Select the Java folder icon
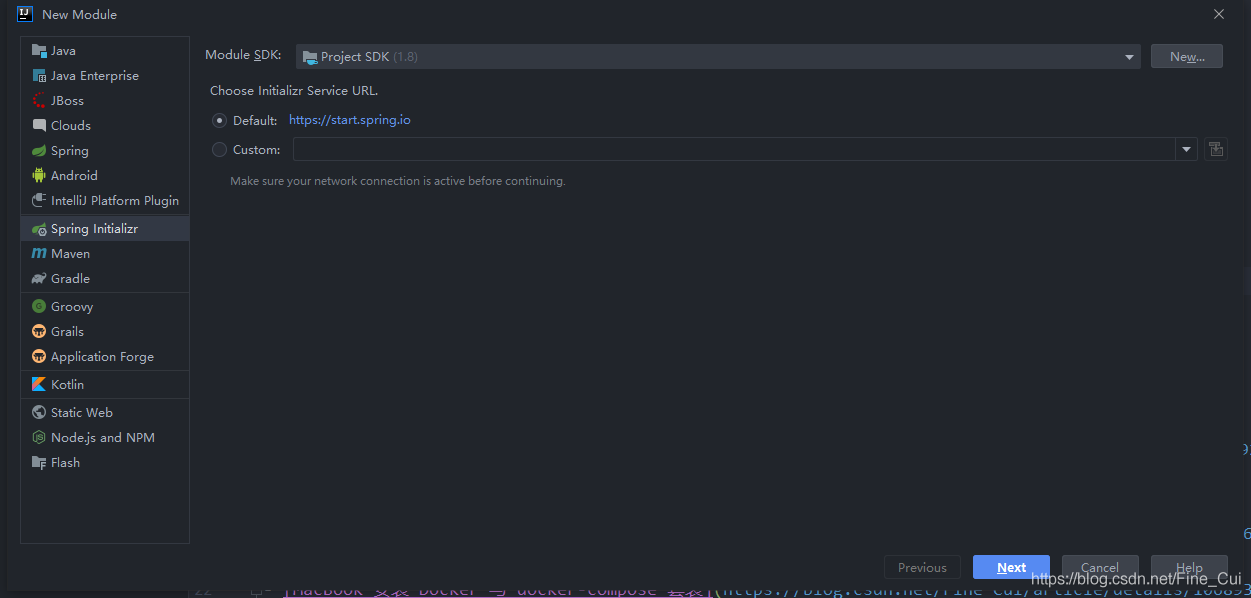 [x=39, y=51]
